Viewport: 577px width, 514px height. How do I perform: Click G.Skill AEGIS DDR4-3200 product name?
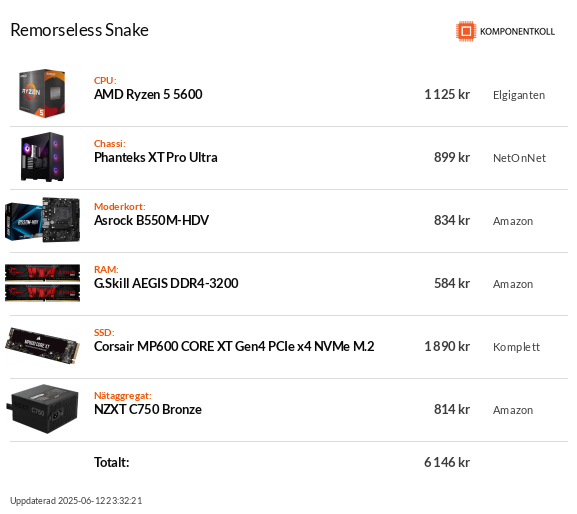pyautogui.click(x=166, y=283)
